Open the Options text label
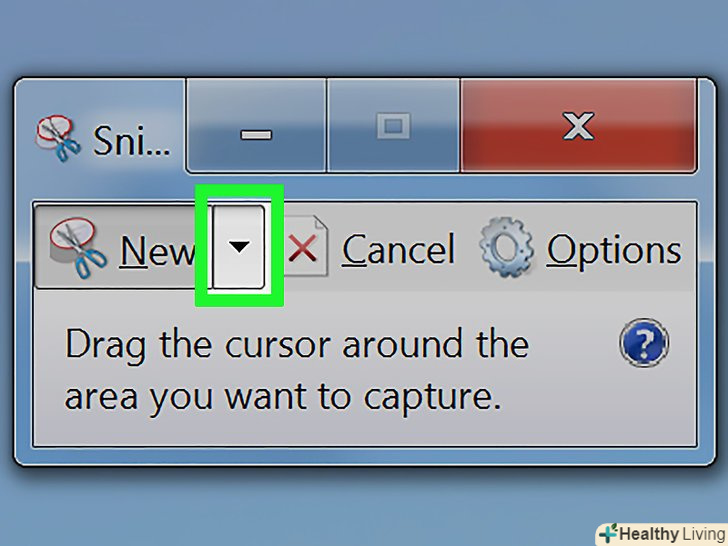728x546 pixels. [x=614, y=251]
